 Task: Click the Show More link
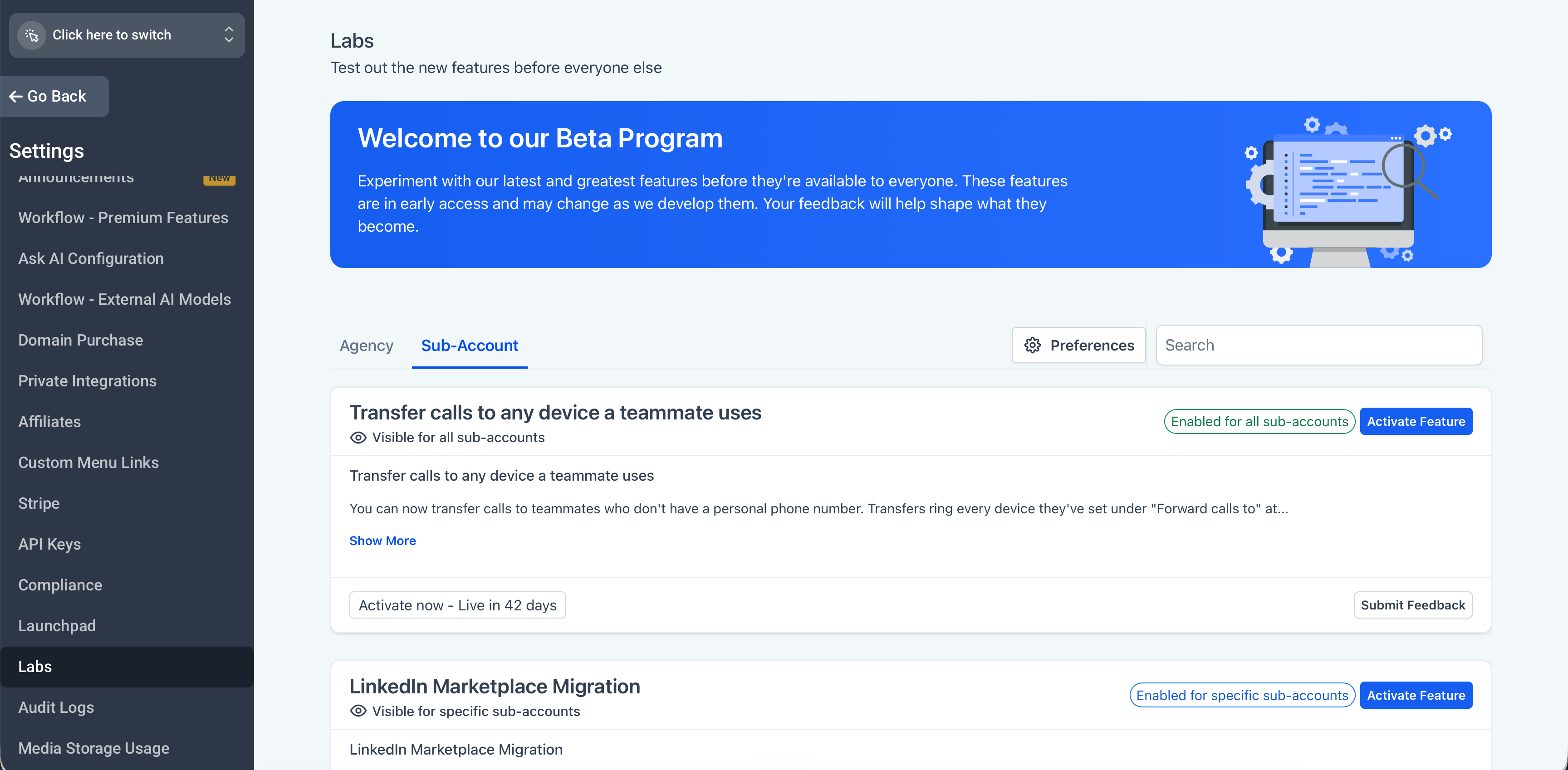382,541
